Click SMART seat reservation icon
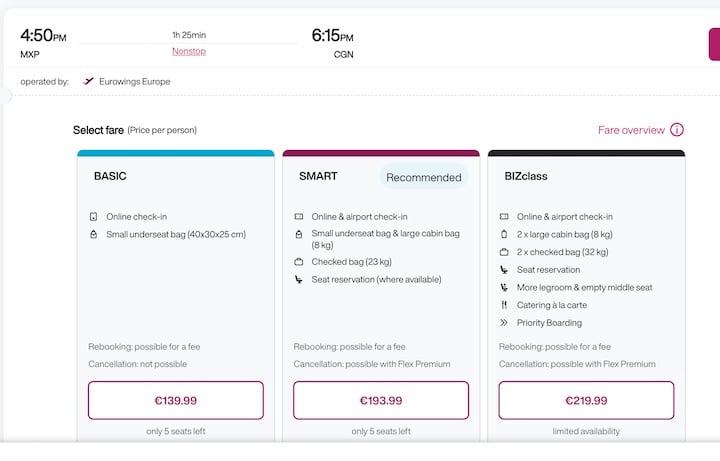This screenshot has height=461, width=720. coord(299,280)
